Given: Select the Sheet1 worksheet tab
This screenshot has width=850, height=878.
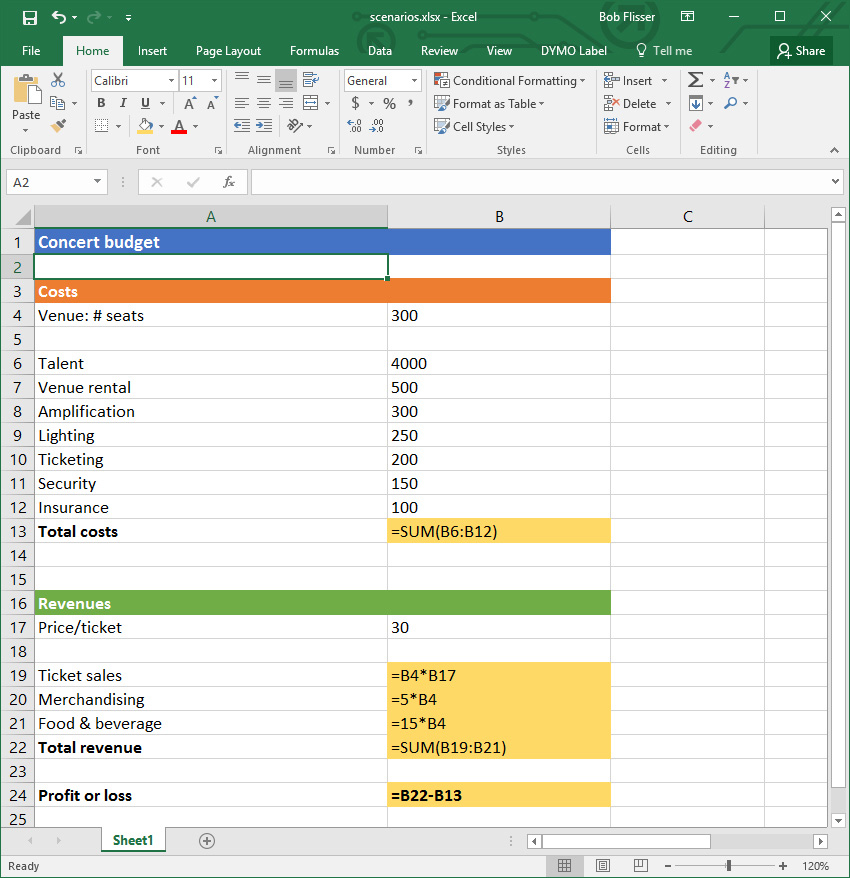Looking at the screenshot, I should tap(133, 840).
